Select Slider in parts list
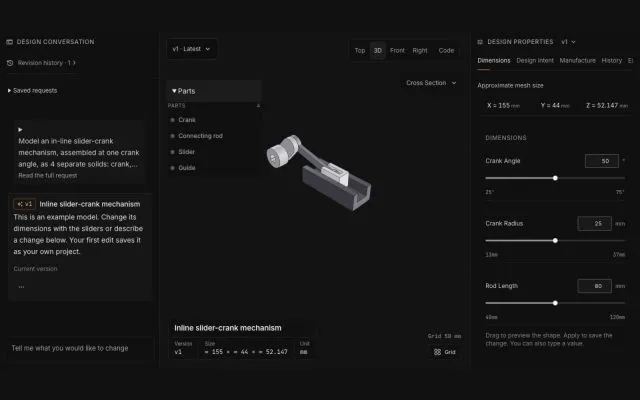 click(187, 152)
